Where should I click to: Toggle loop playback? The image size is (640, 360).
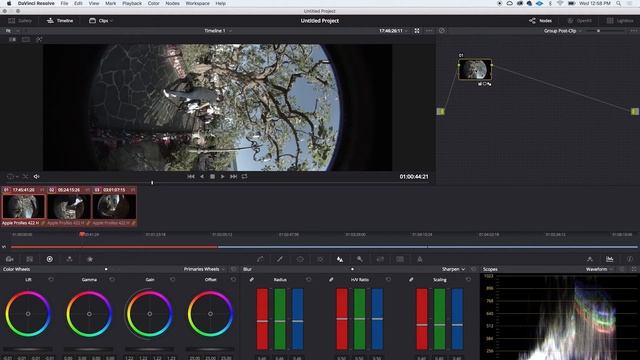[244, 176]
